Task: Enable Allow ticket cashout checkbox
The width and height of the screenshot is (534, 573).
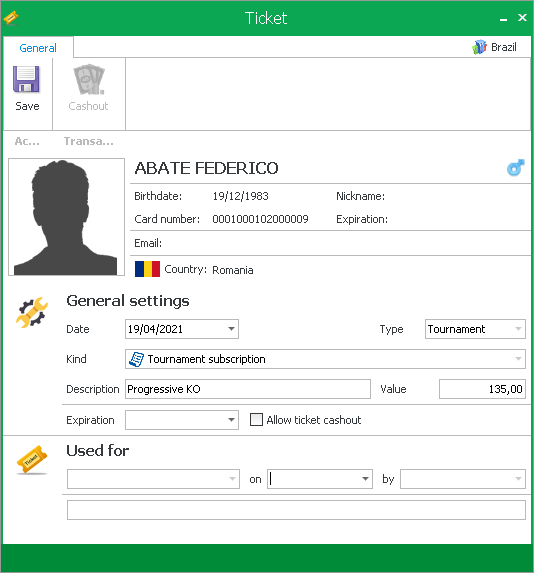Action: pyautogui.click(x=256, y=420)
